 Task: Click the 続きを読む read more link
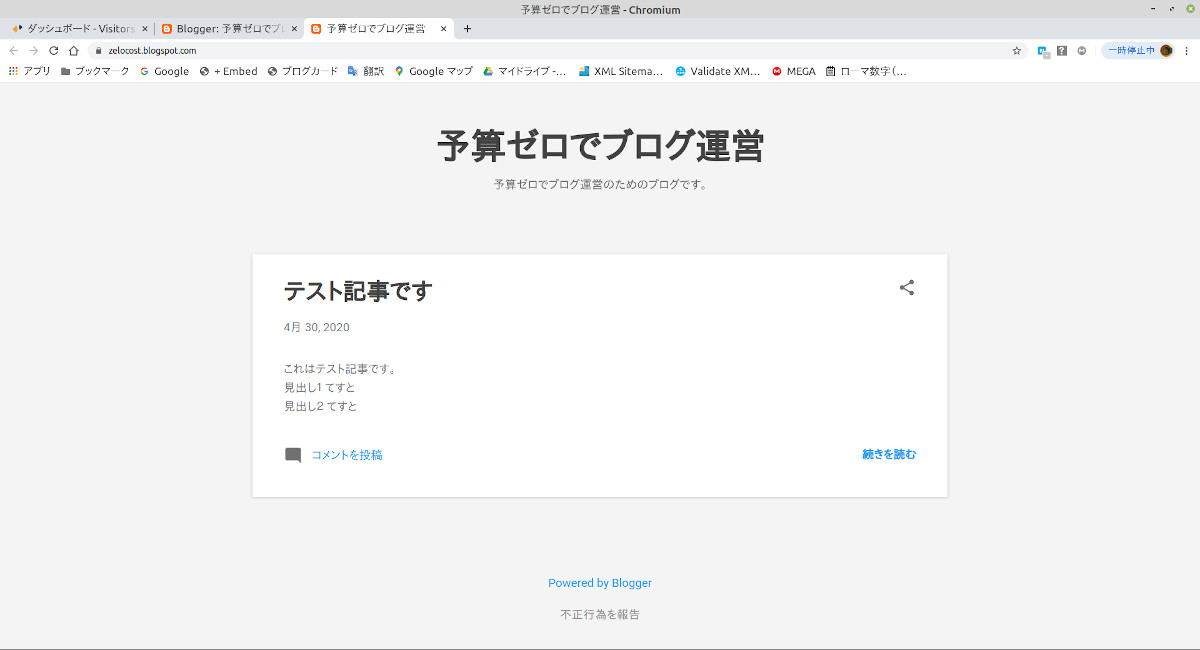(889, 454)
